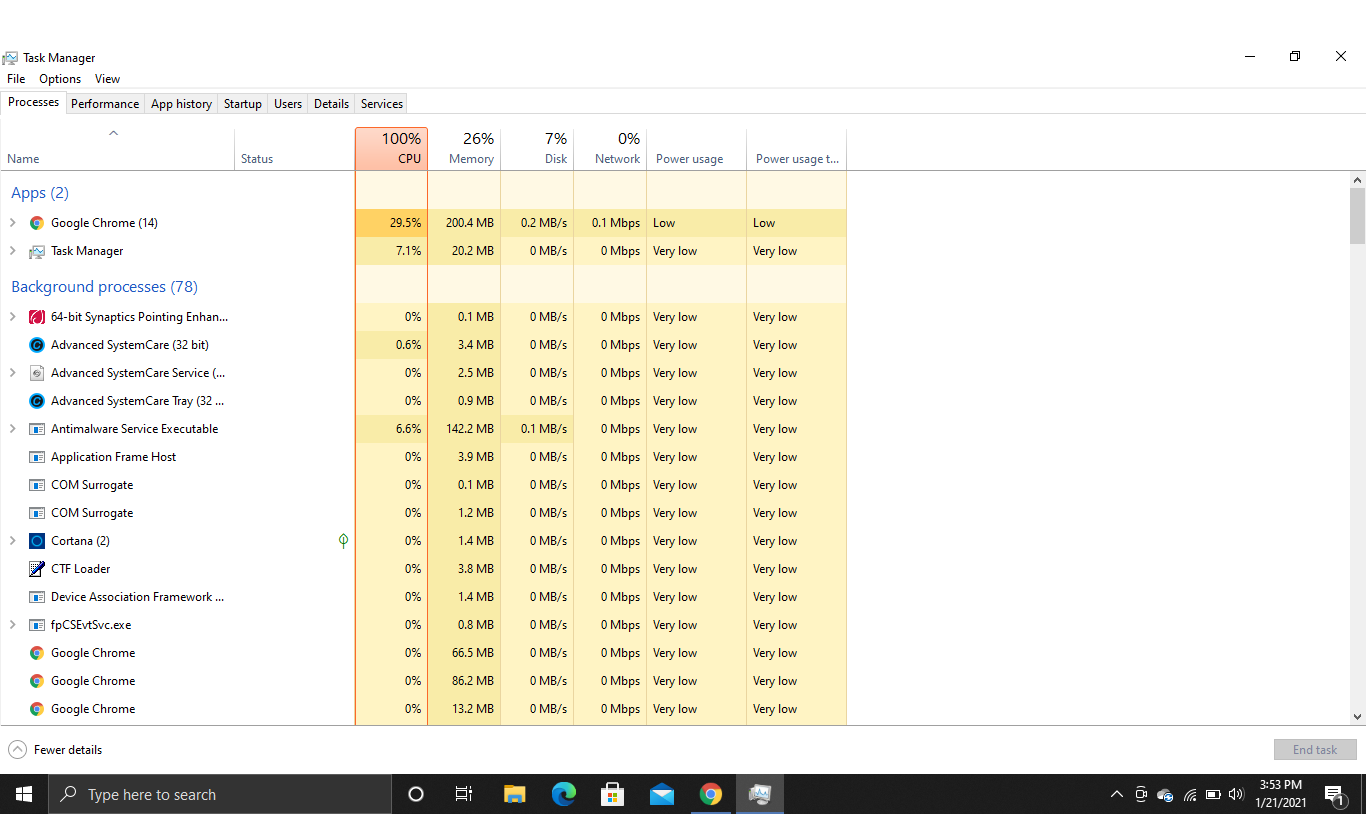
Task: Open the volume control in system tray
Action: coord(1237,795)
